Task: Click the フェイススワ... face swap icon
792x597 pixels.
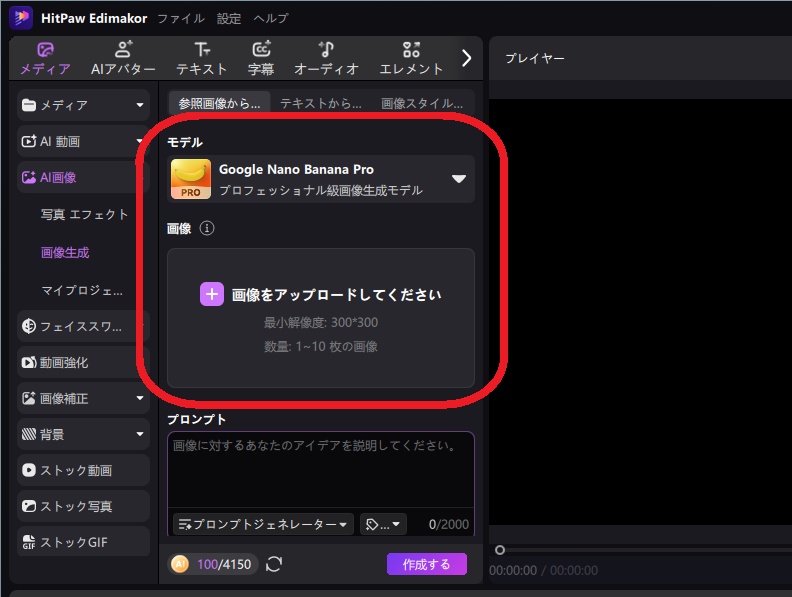Action: (29, 326)
